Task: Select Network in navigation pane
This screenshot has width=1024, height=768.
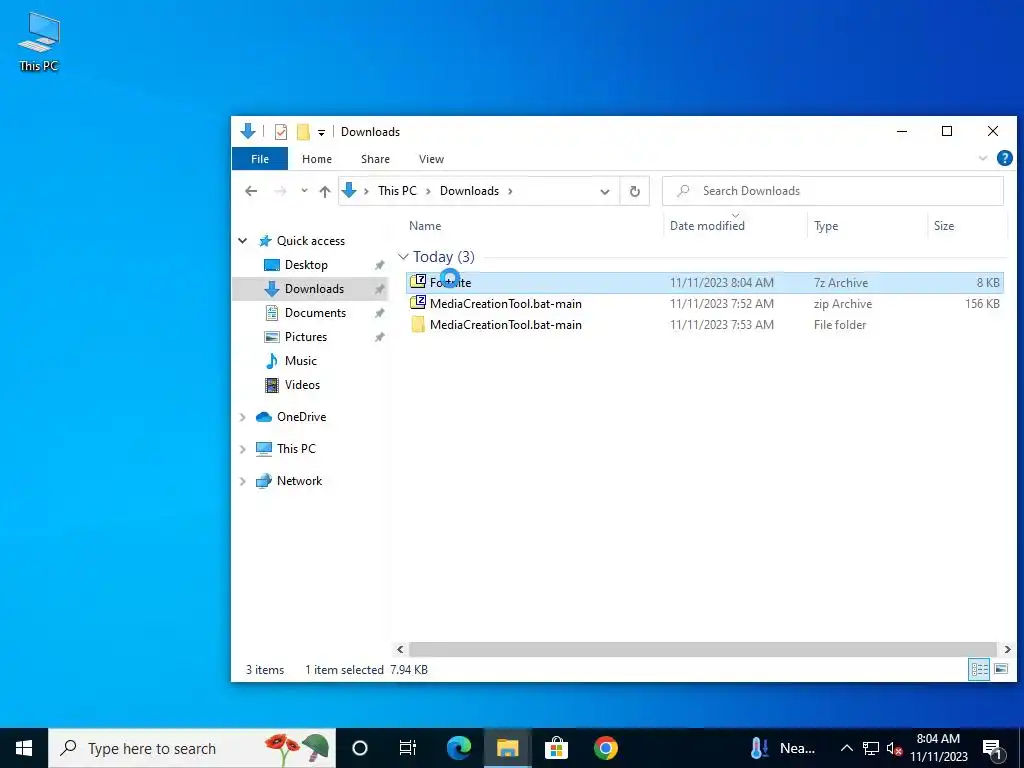Action: point(298,481)
